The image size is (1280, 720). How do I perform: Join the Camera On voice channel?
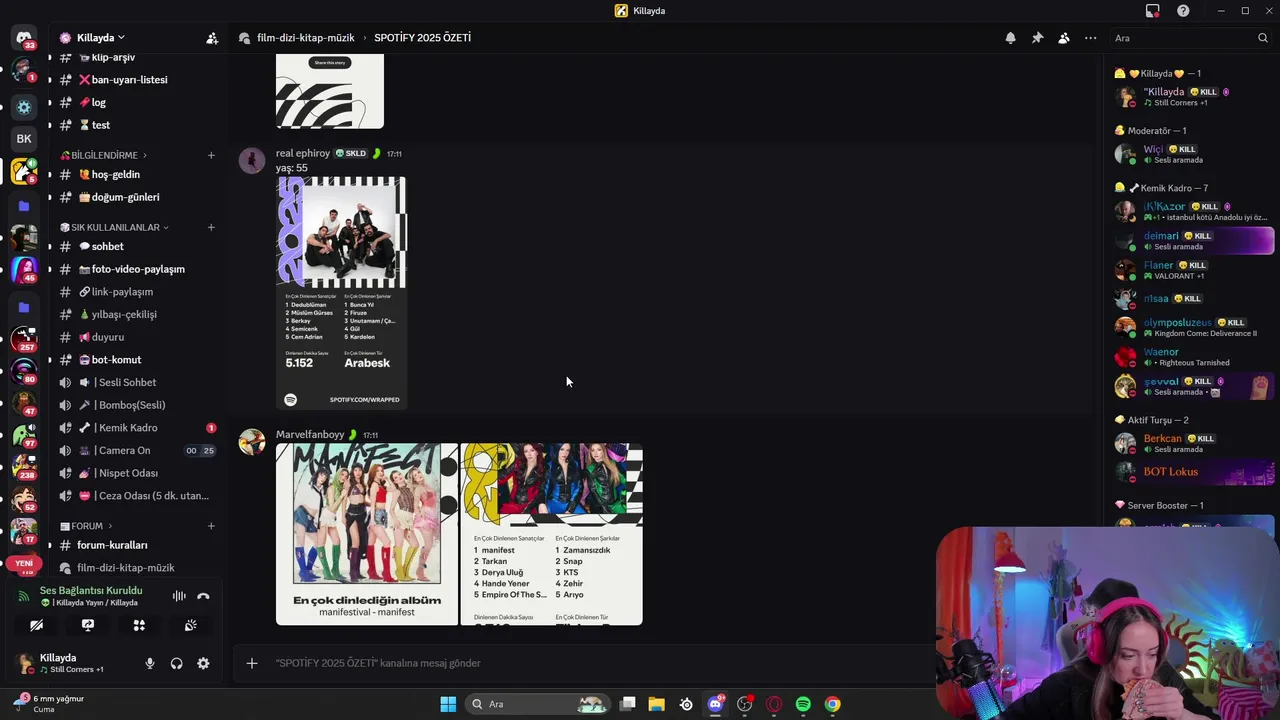(137, 450)
